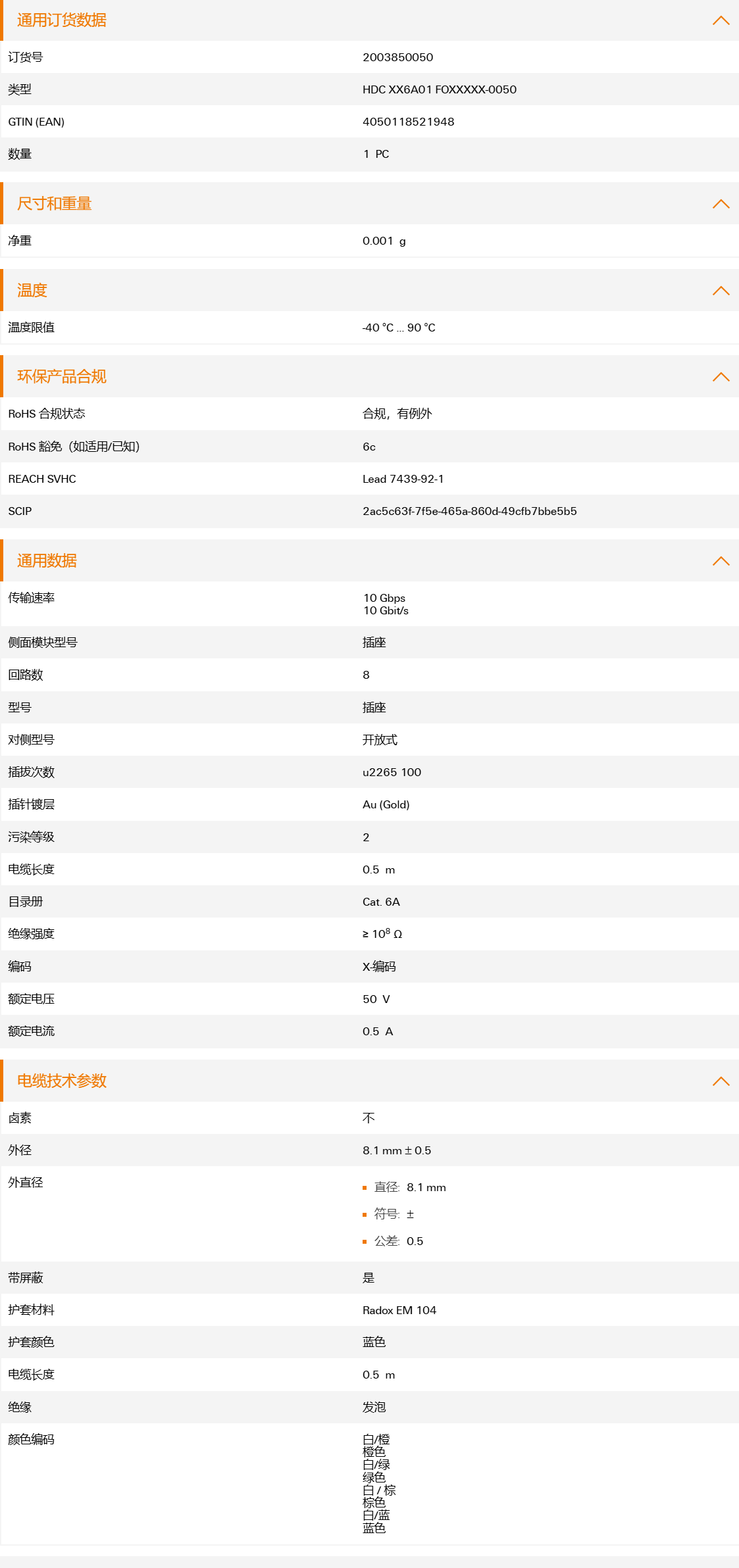Click sheath material Radox EM 104
This screenshot has width=739, height=1568.
(x=399, y=1310)
